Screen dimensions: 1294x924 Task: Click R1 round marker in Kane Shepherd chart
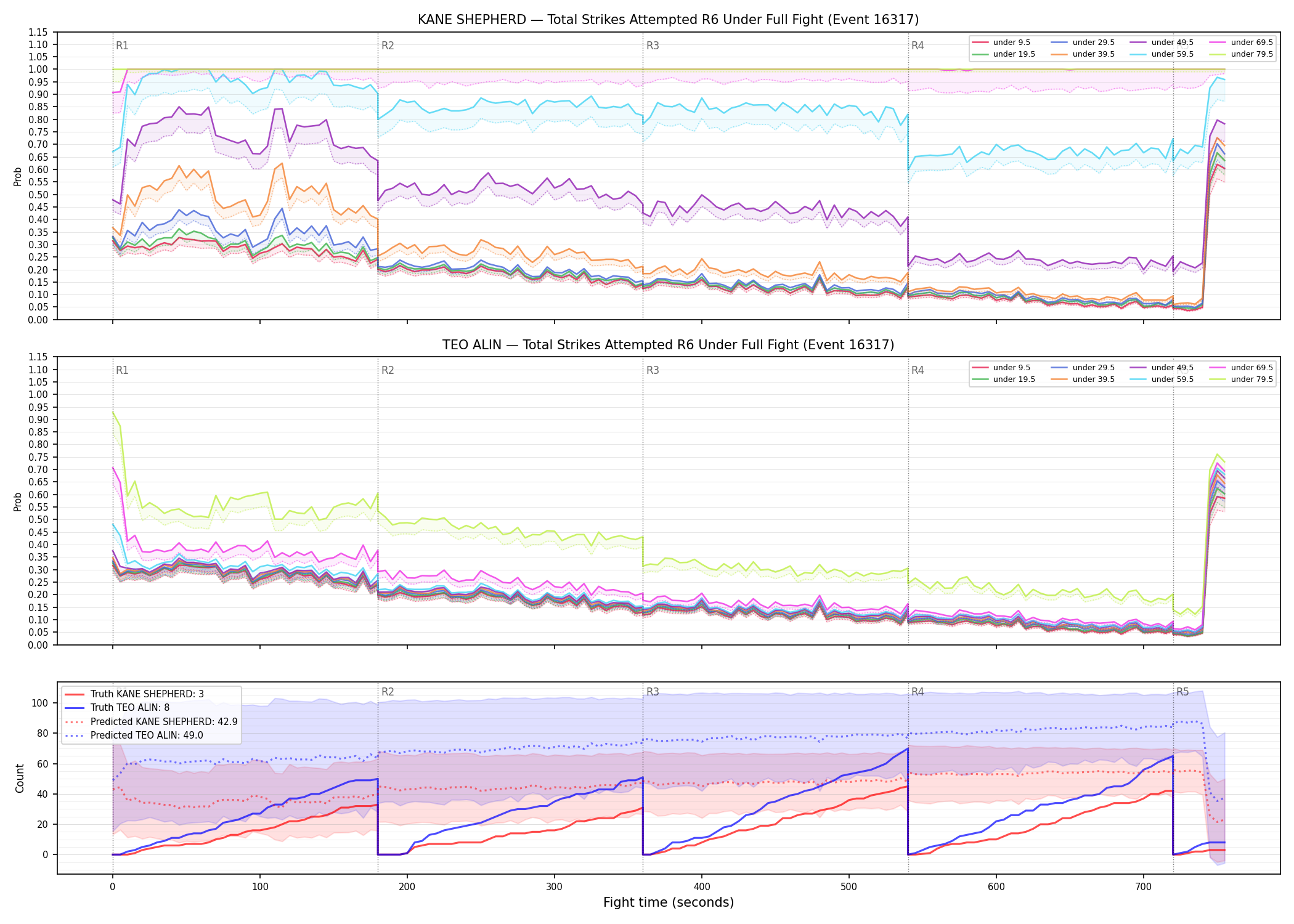tap(122, 46)
